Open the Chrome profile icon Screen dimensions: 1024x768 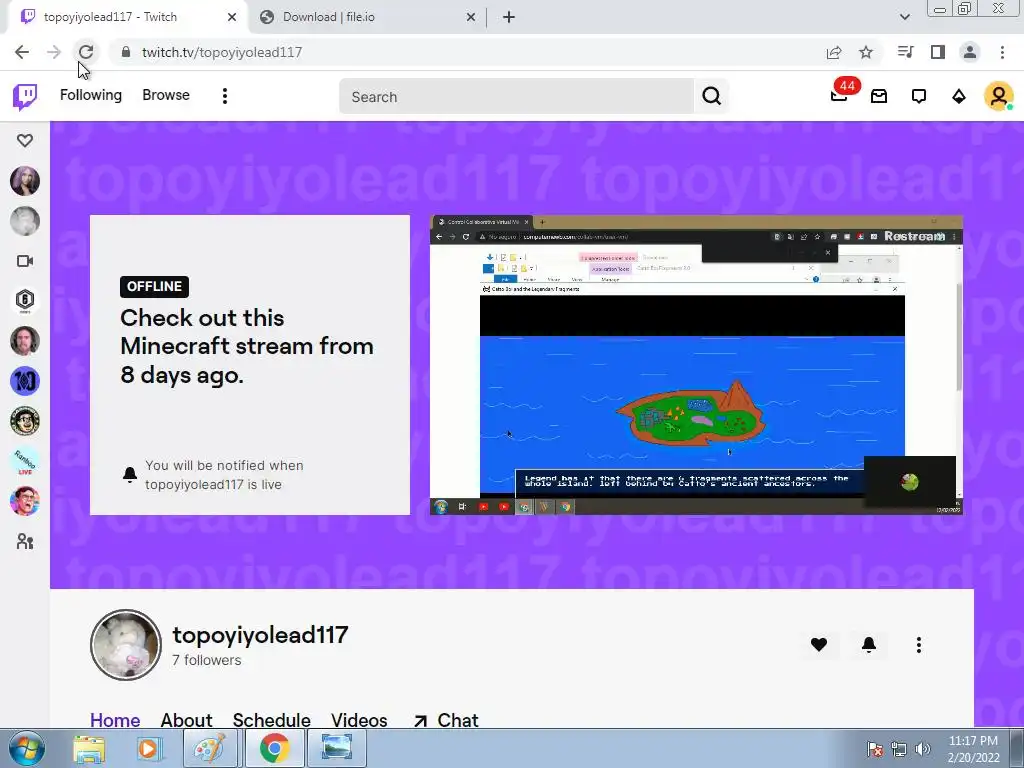(x=970, y=52)
